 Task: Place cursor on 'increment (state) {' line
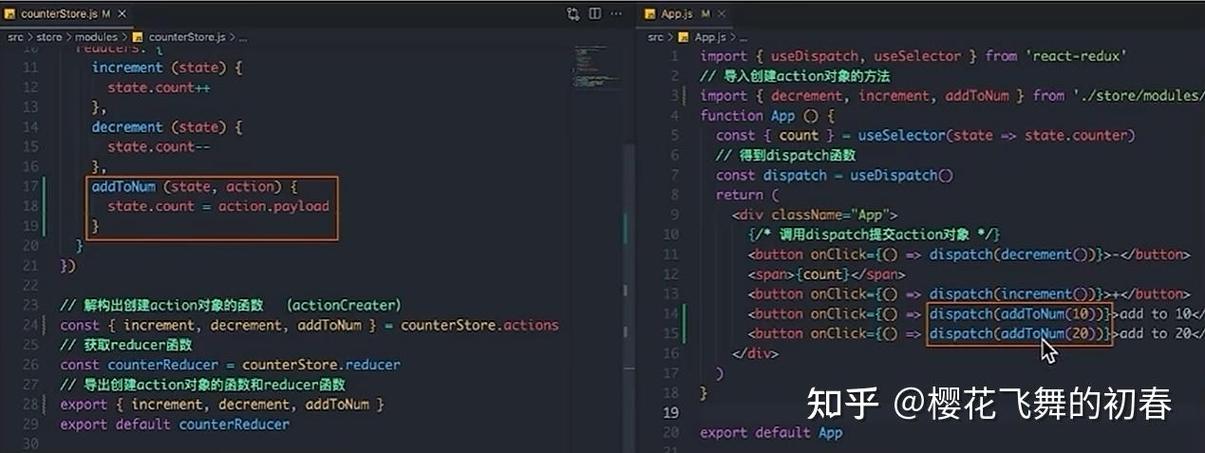(167, 67)
